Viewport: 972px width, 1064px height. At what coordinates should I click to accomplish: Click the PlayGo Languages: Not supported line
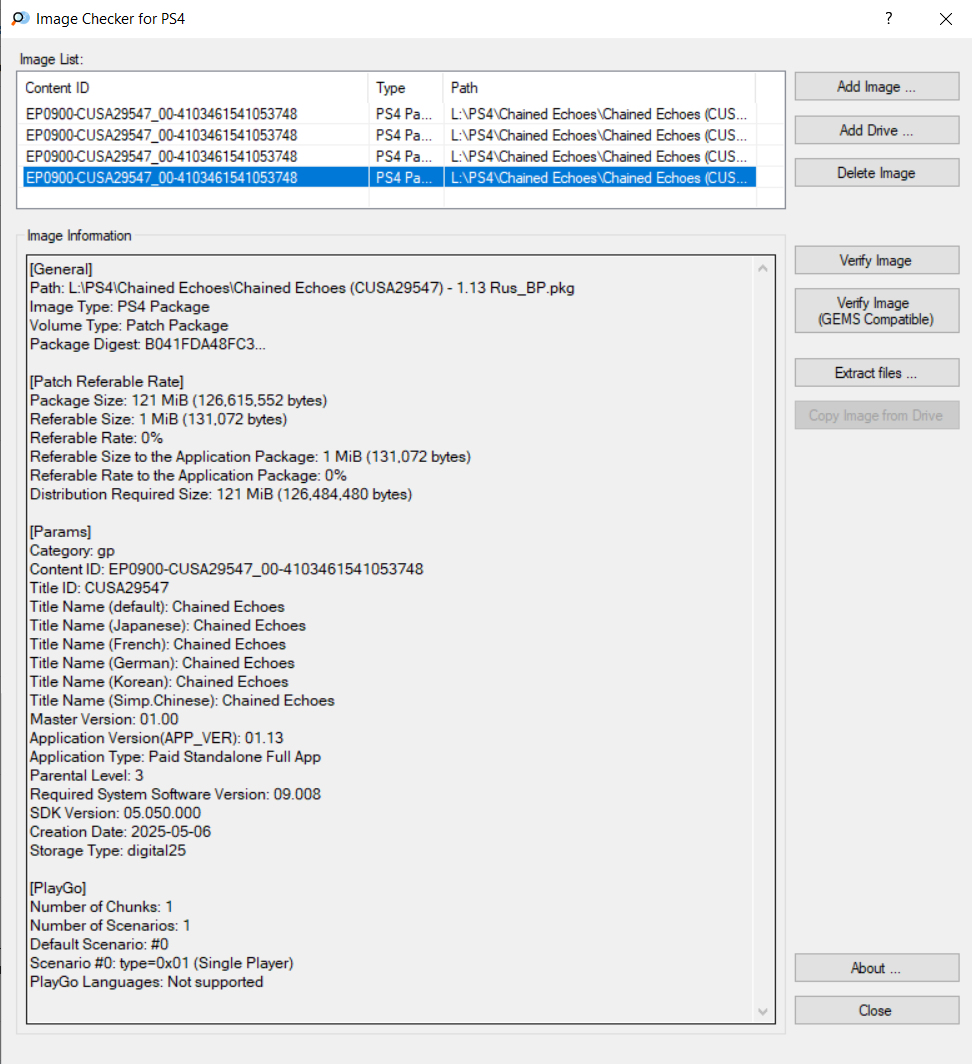[147, 982]
